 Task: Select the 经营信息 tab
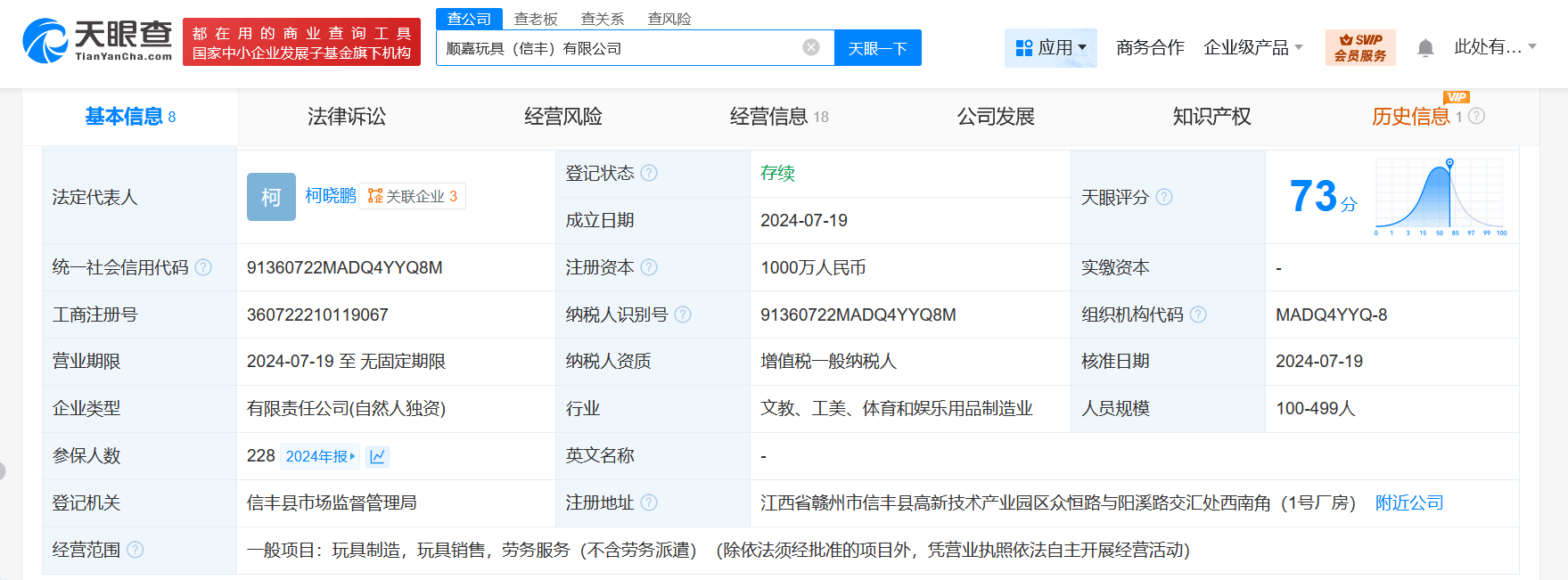[779, 117]
